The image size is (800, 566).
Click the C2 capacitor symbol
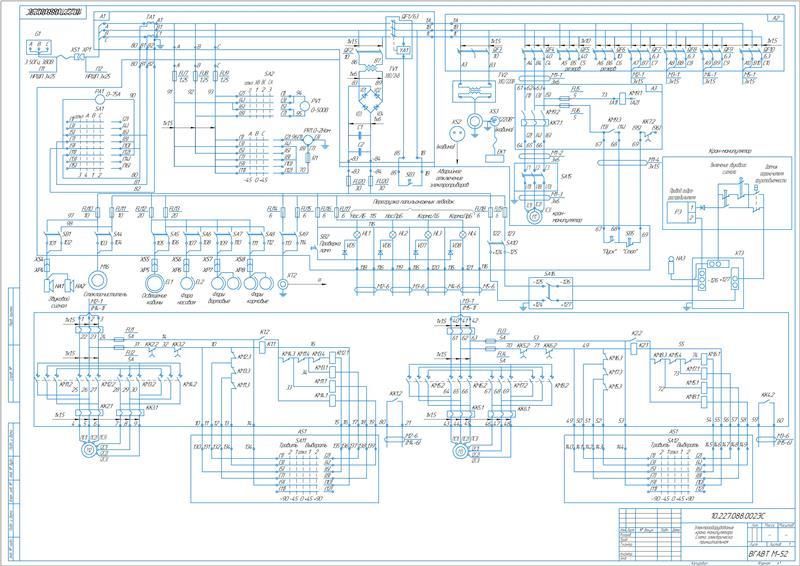tap(360, 152)
